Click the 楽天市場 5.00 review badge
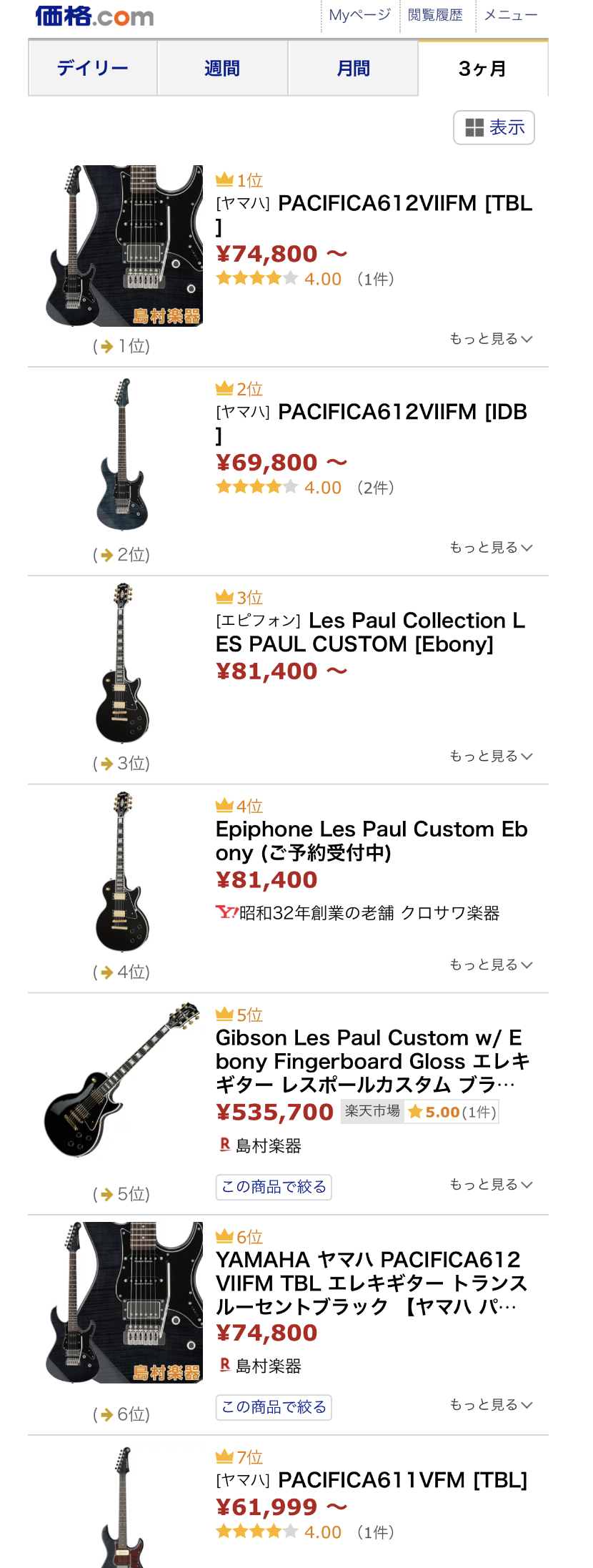The image size is (593, 1568). [419, 1112]
